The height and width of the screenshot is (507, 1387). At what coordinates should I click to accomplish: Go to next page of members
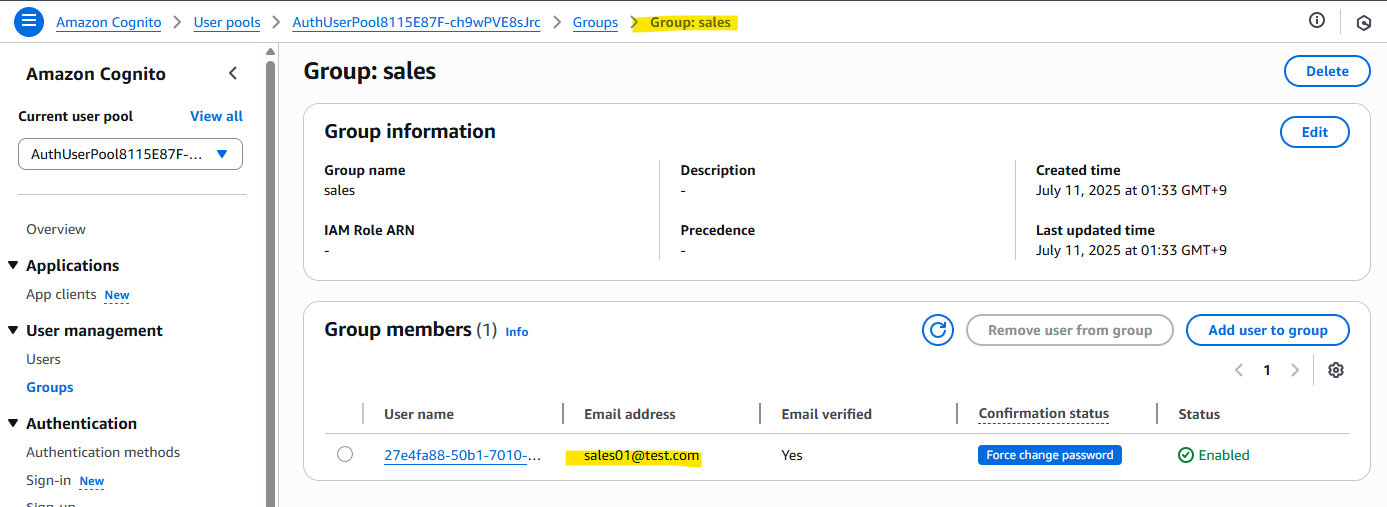point(1295,370)
